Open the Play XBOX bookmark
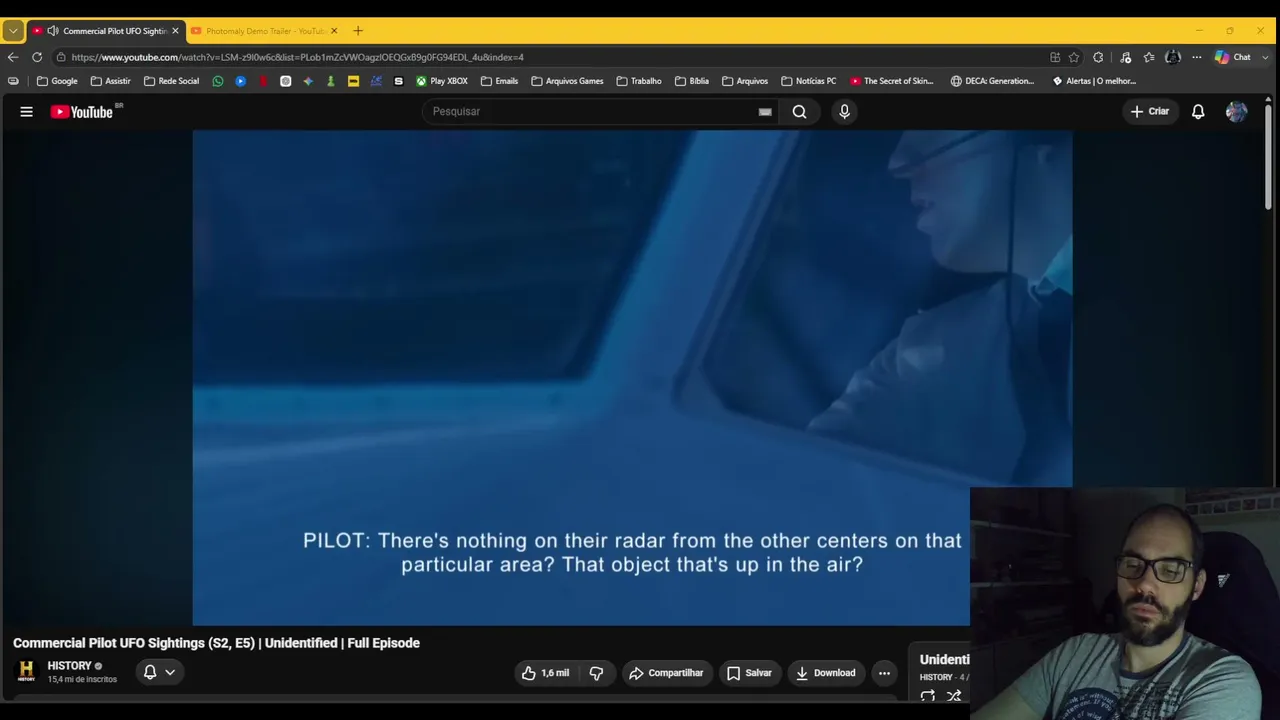This screenshot has height=720, width=1280. point(442,81)
